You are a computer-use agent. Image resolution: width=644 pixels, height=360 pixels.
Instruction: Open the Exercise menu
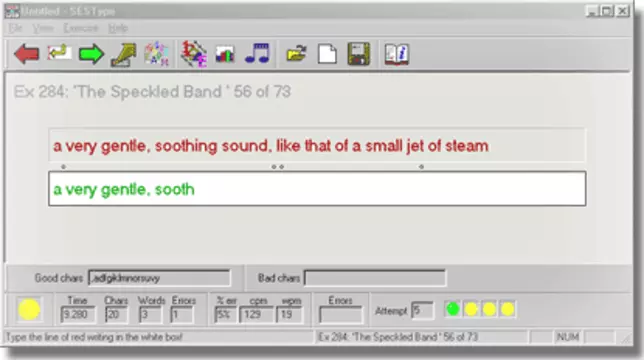80,28
